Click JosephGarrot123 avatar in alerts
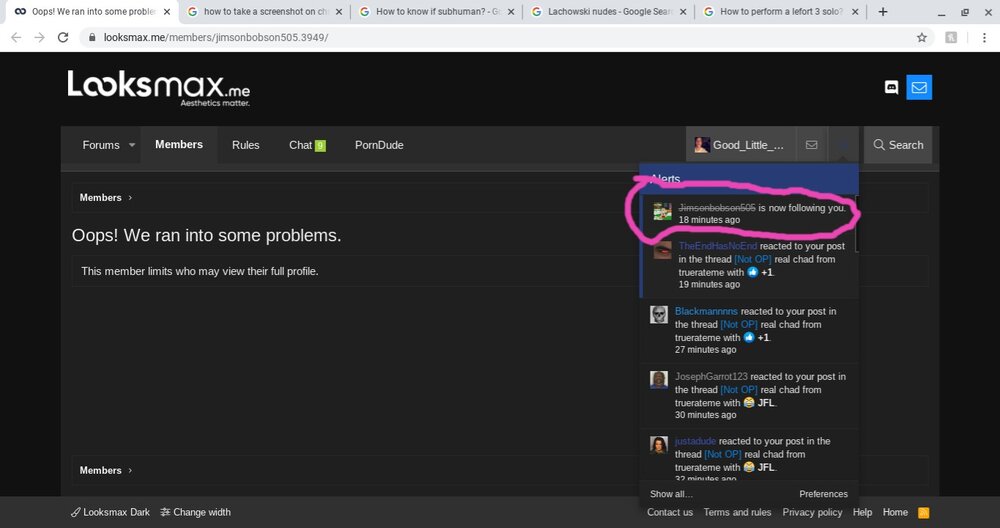The width and height of the screenshot is (1000, 528). tap(659, 379)
